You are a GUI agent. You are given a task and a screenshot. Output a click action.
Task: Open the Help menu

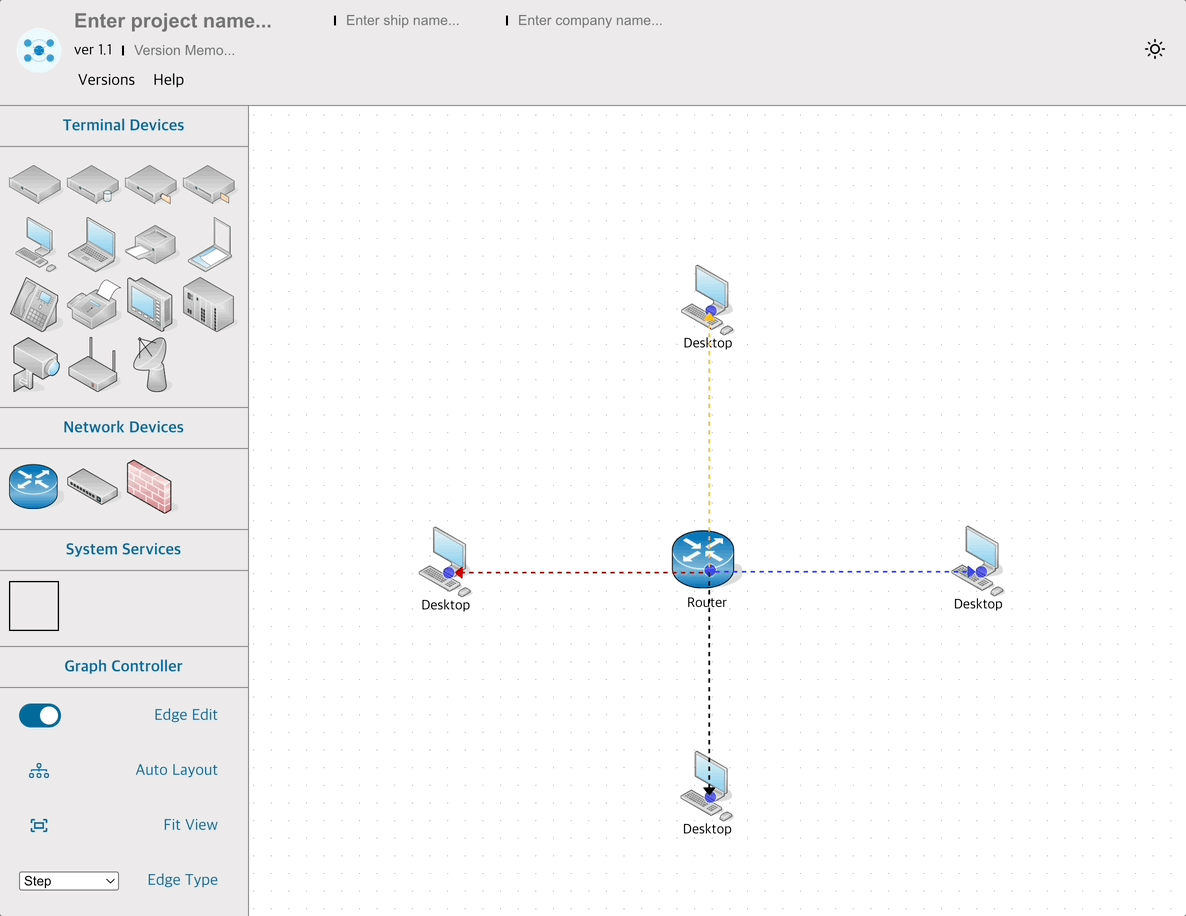[x=168, y=80]
